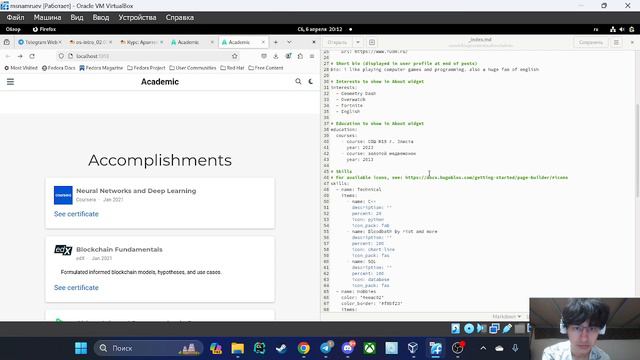Open Fedora Docs bookmark
The width and height of the screenshot is (640, 360).
[59, 68]
